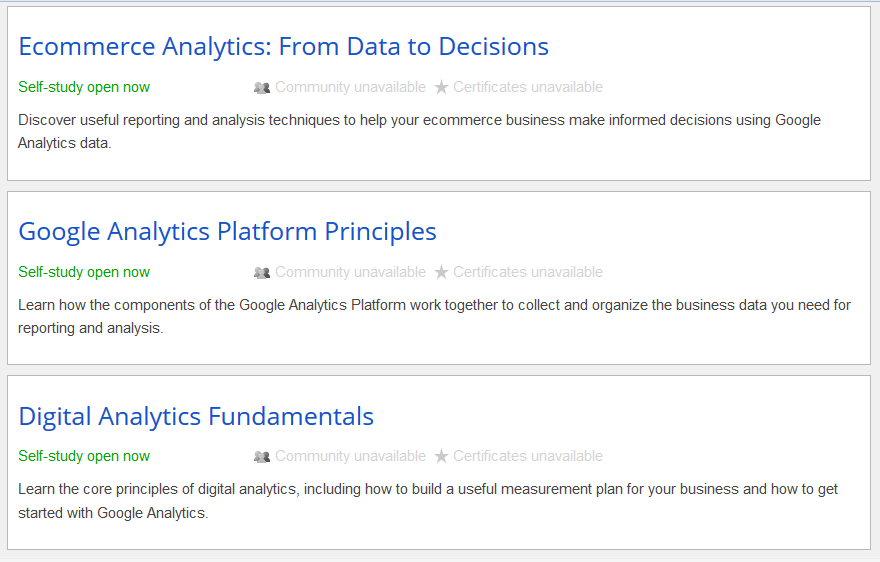Click community people icon for Ecommerce Analytics
This screenshot has width=880, height=562.
click(x=262, y=88)
